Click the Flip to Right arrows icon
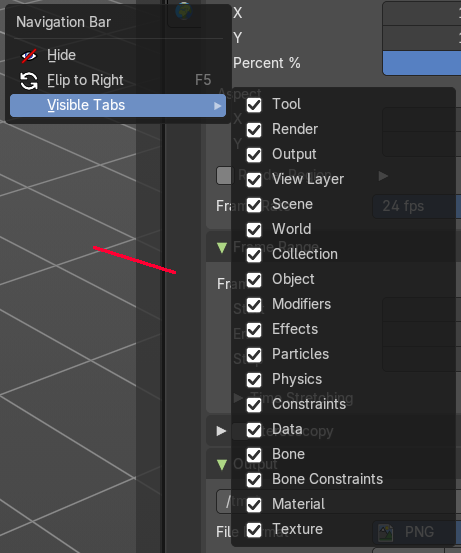 (29, 81)
